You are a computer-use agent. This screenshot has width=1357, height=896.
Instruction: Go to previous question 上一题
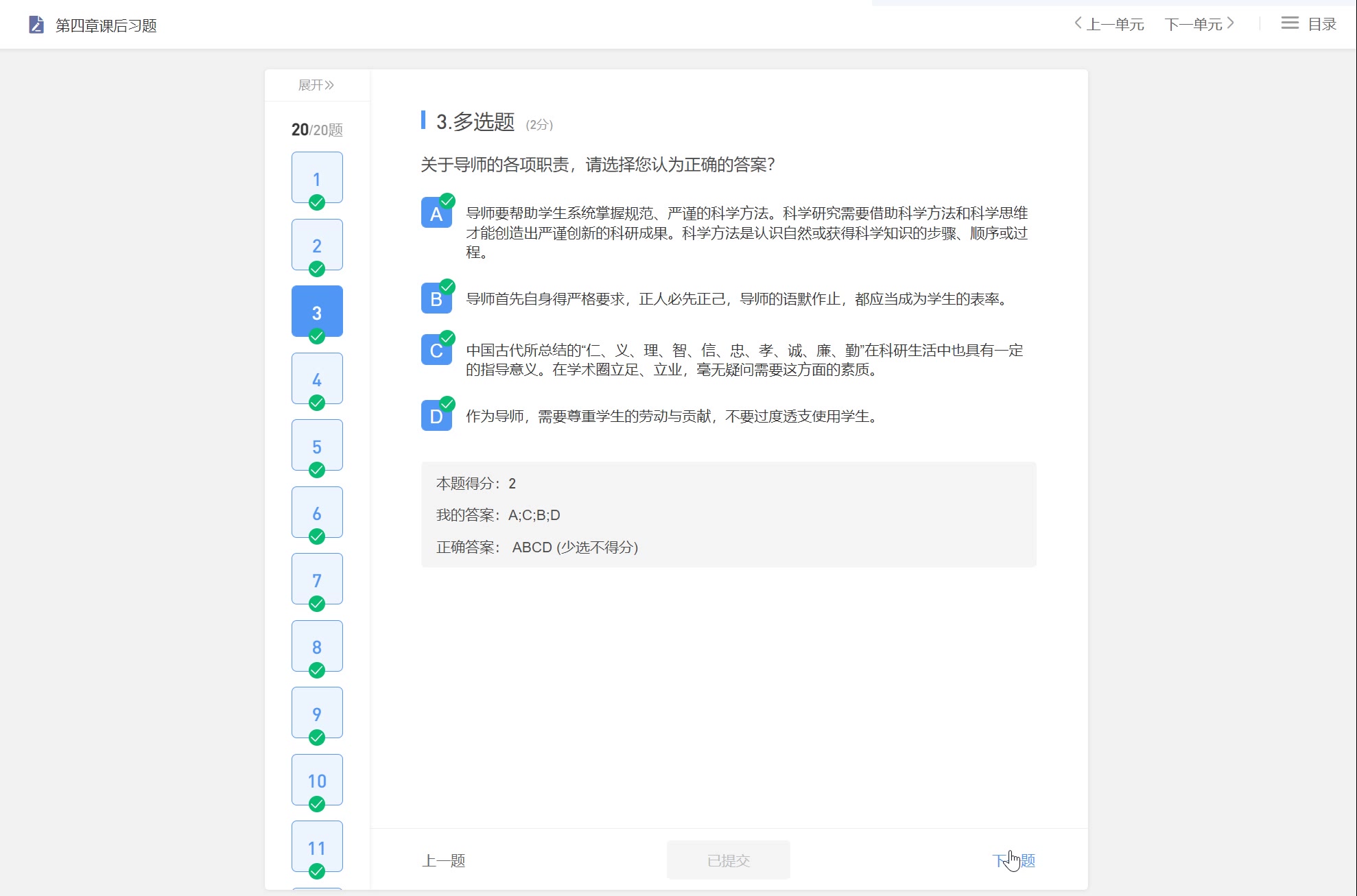click(x=444, y=860)
